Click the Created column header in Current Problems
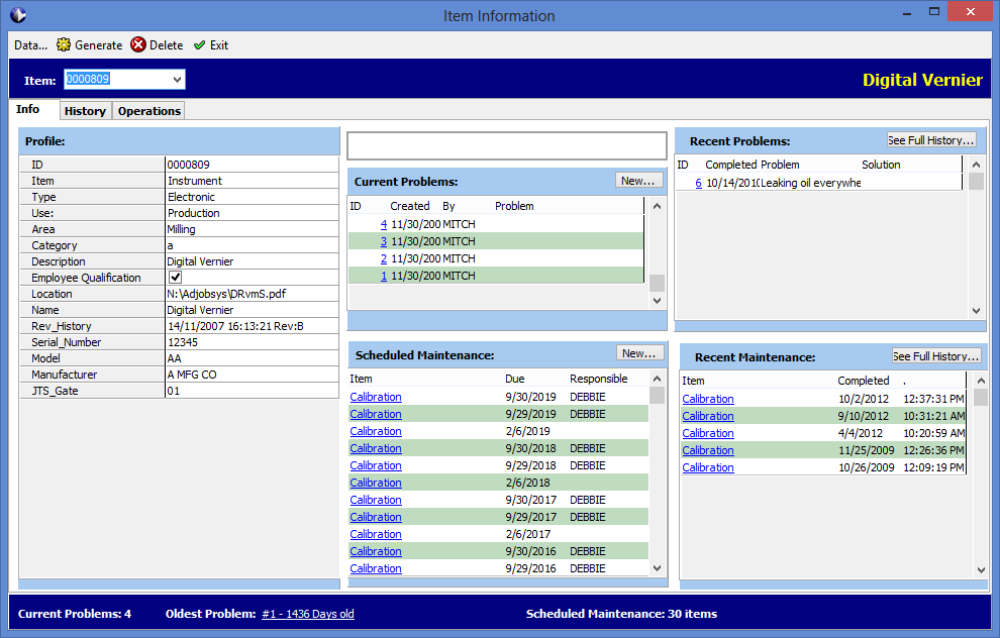The image size is (1000, 638). click(409, 206)
